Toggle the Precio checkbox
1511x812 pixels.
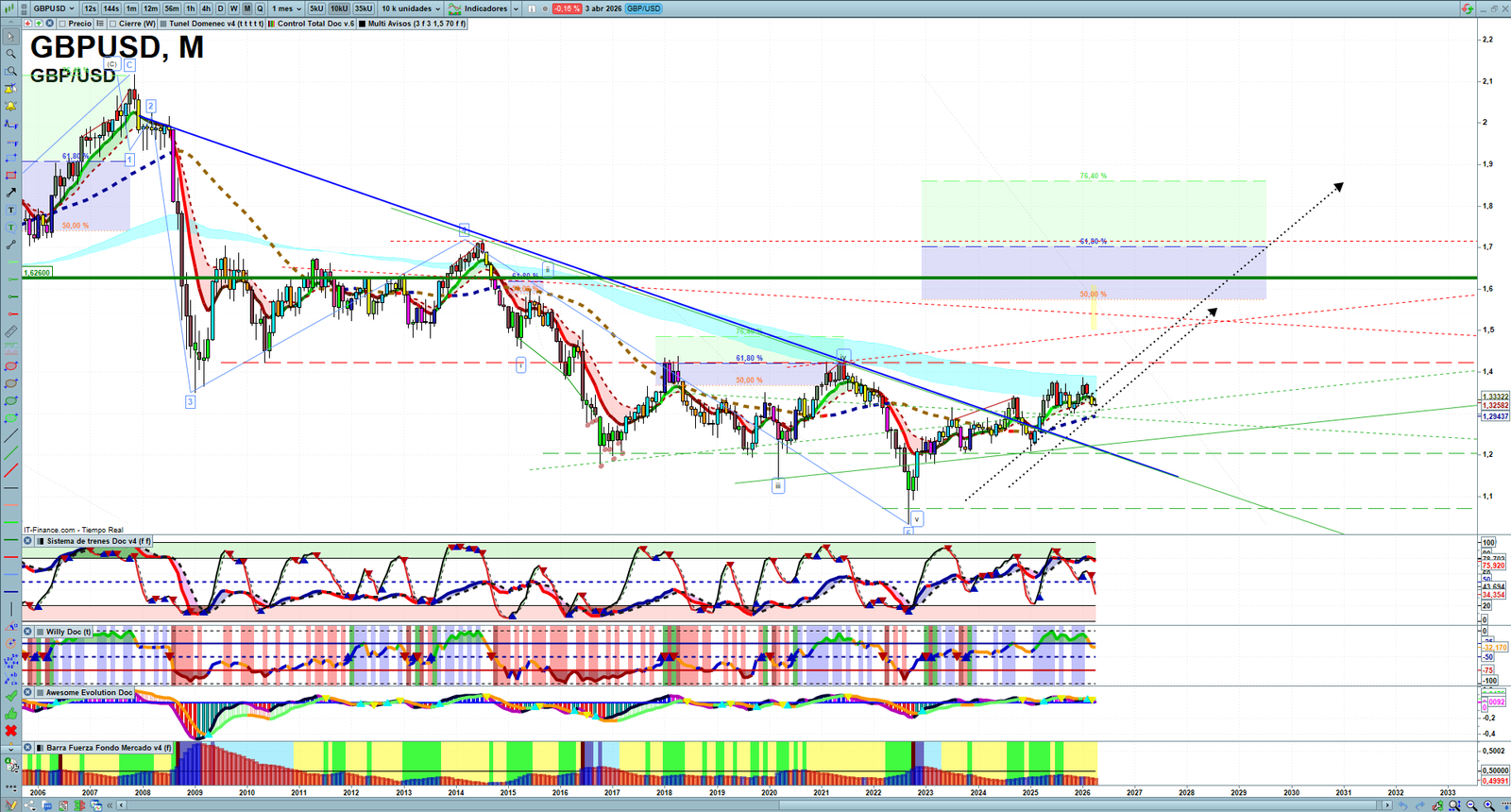point(62,24)
